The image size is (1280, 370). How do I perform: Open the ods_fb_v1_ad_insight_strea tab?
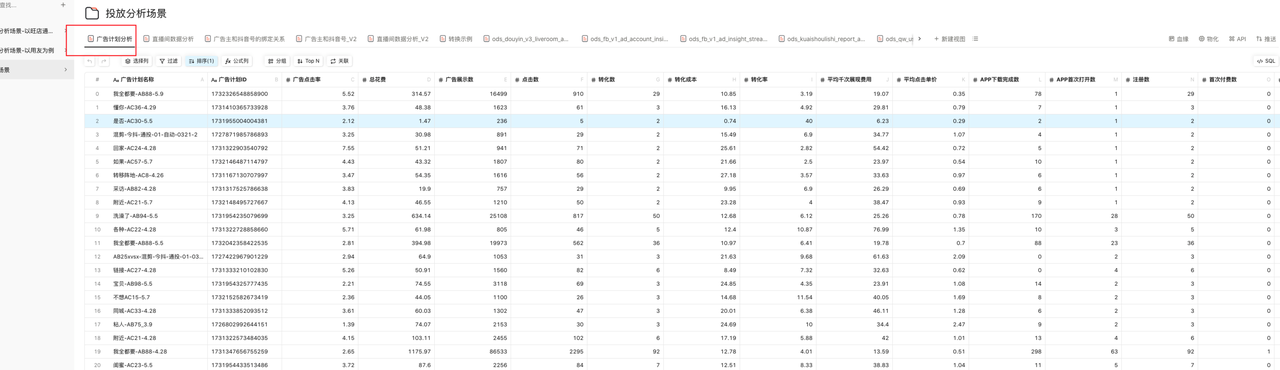723,39
